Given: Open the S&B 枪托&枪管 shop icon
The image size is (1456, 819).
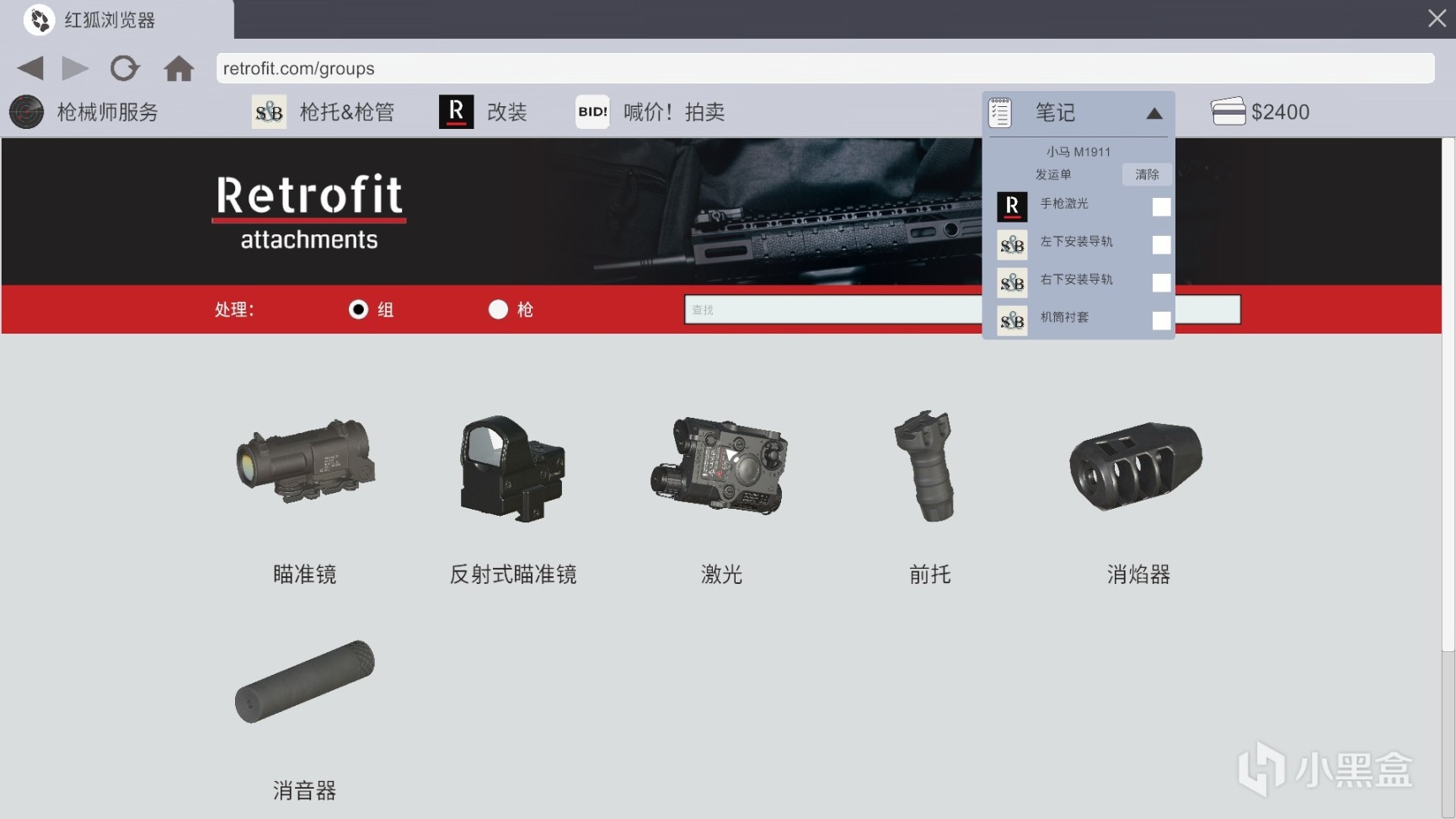Looking at the screenshot, I should click(x=269, y=112).
